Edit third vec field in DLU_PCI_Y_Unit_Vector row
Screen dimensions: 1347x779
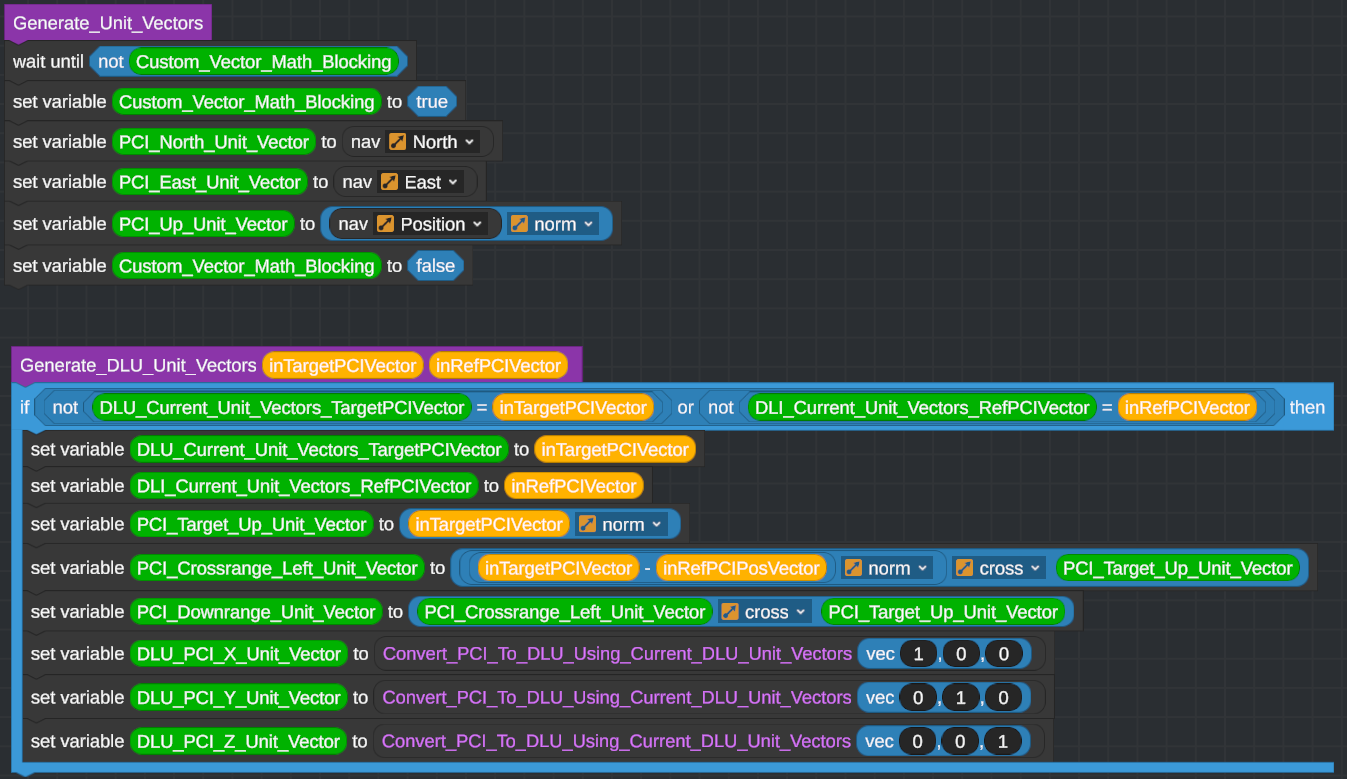click(x=1004, y=698)
